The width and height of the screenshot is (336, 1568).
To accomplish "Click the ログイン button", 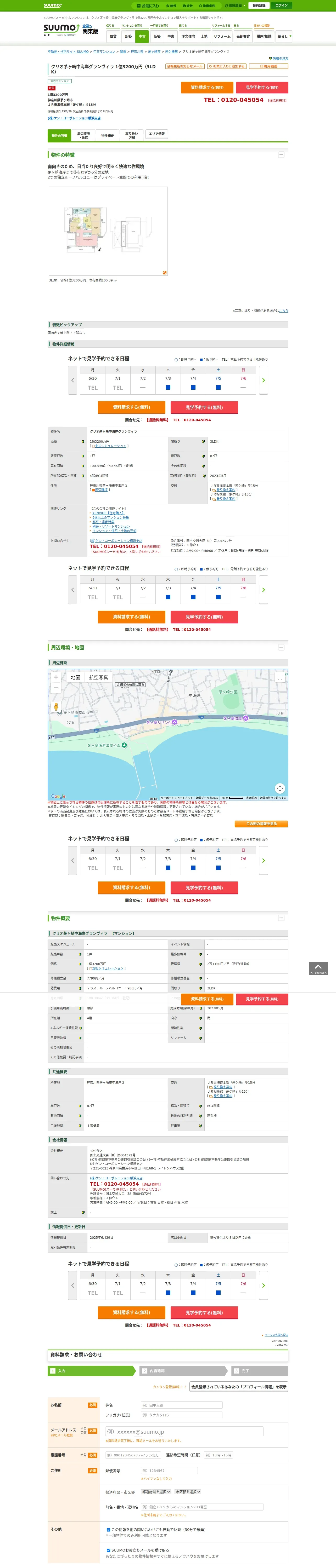I will tap(281, 5).
